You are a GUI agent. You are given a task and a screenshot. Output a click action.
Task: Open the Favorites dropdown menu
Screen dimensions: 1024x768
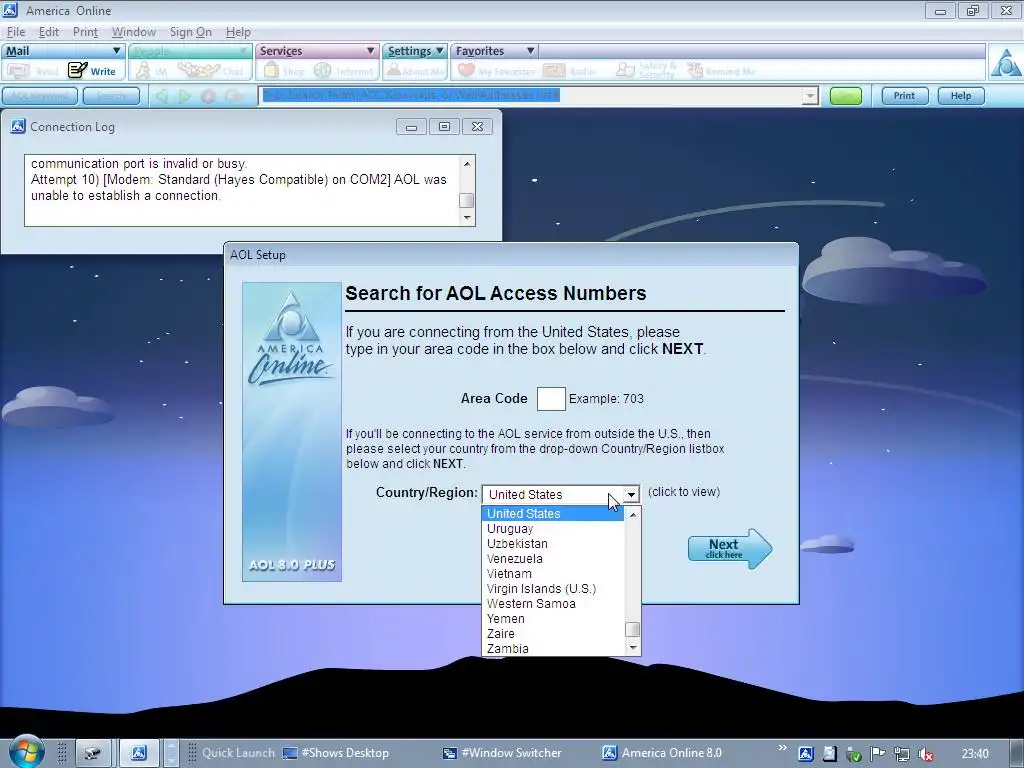(x=530, y=50)
